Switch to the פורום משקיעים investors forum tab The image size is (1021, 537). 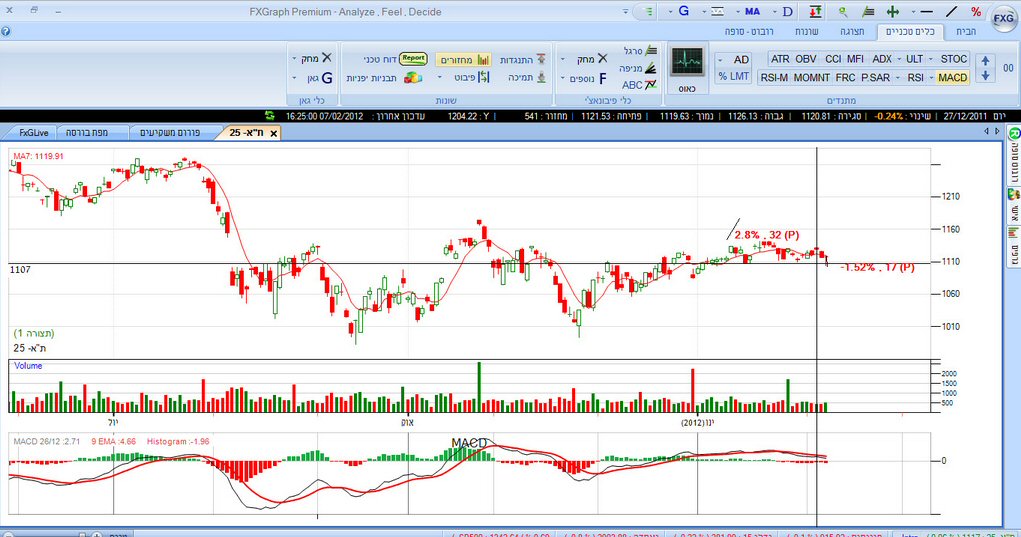(170, 133)
